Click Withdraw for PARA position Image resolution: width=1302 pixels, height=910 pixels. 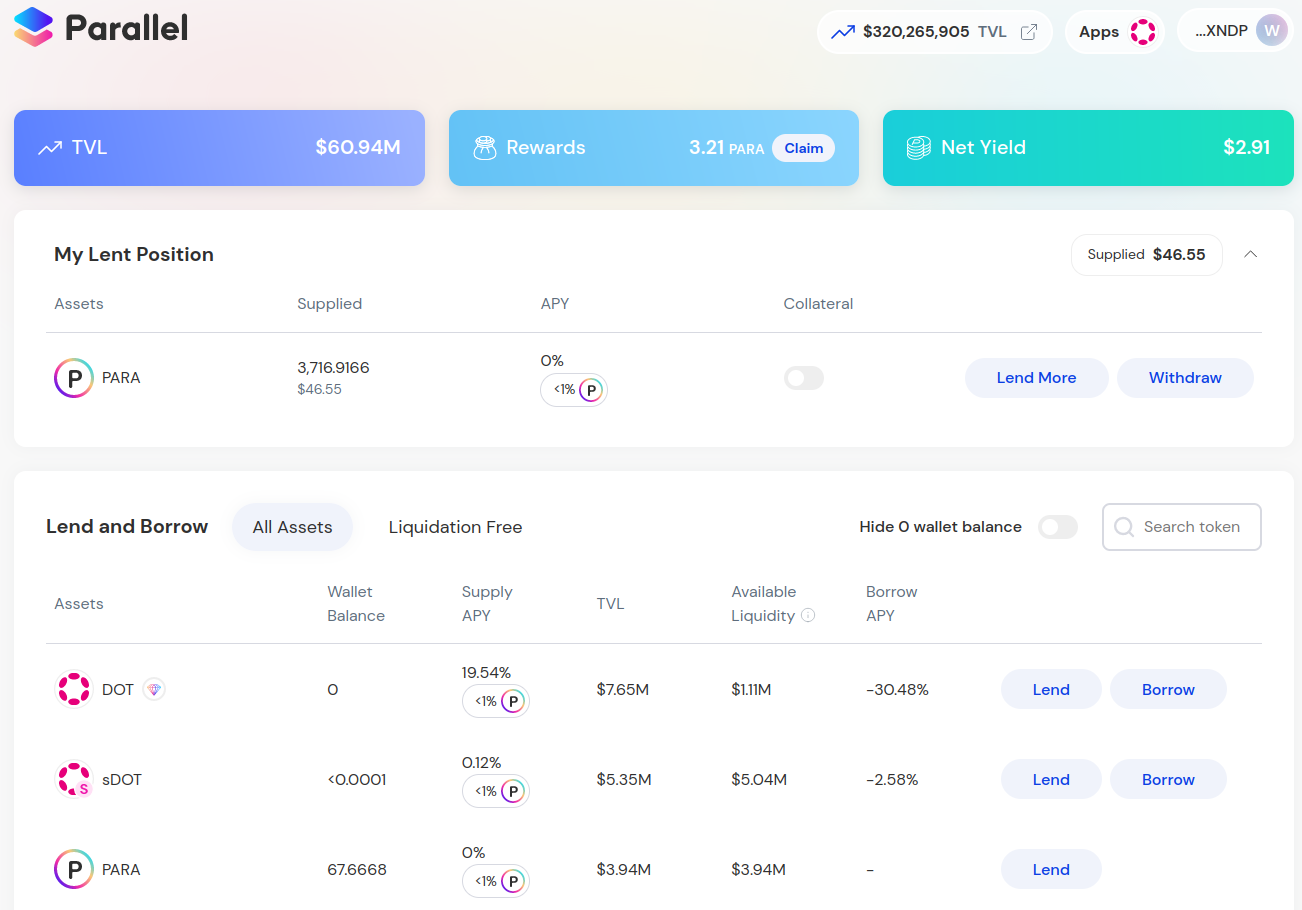tap(1184, 378)
